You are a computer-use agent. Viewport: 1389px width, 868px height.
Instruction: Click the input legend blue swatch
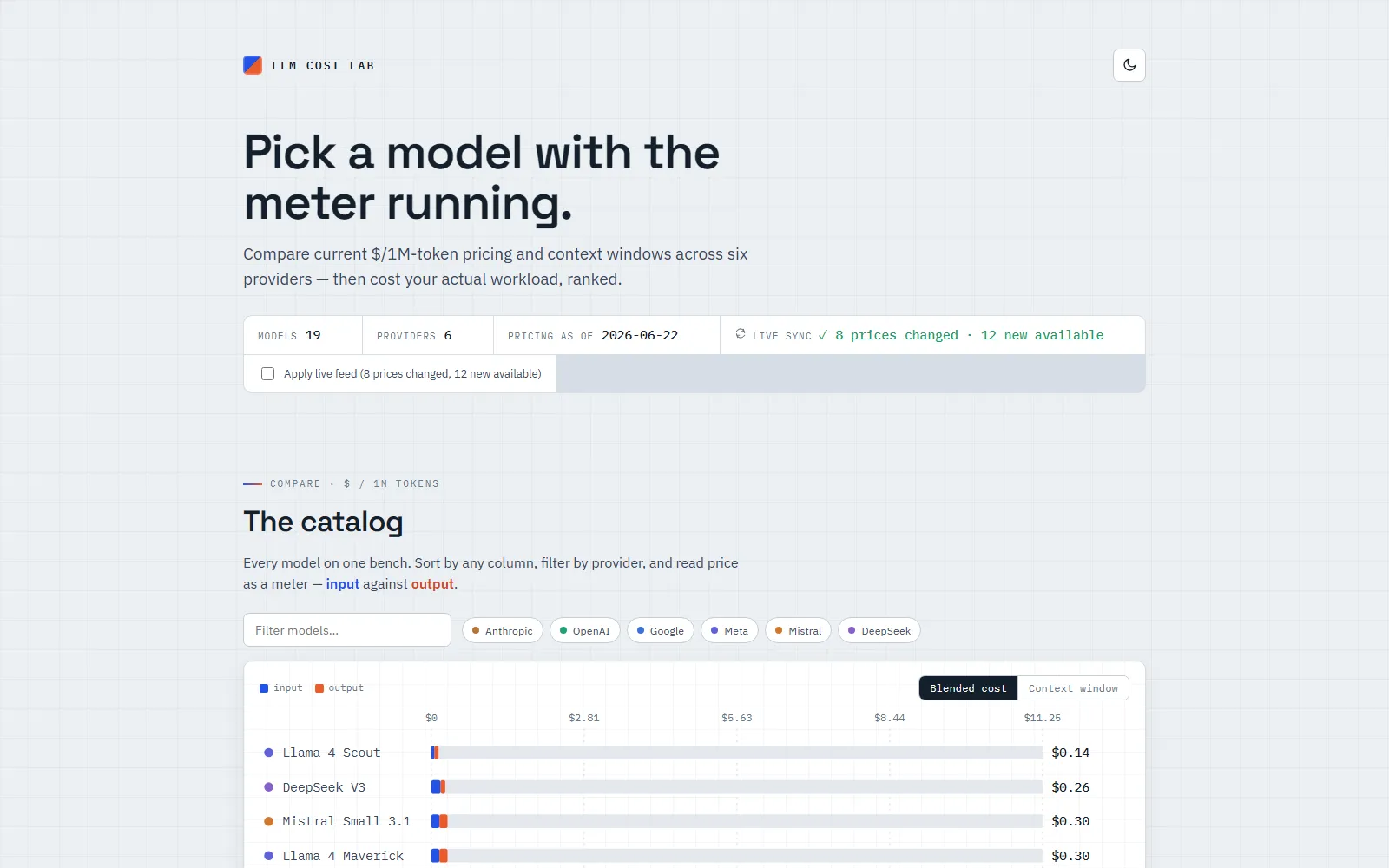264,688
